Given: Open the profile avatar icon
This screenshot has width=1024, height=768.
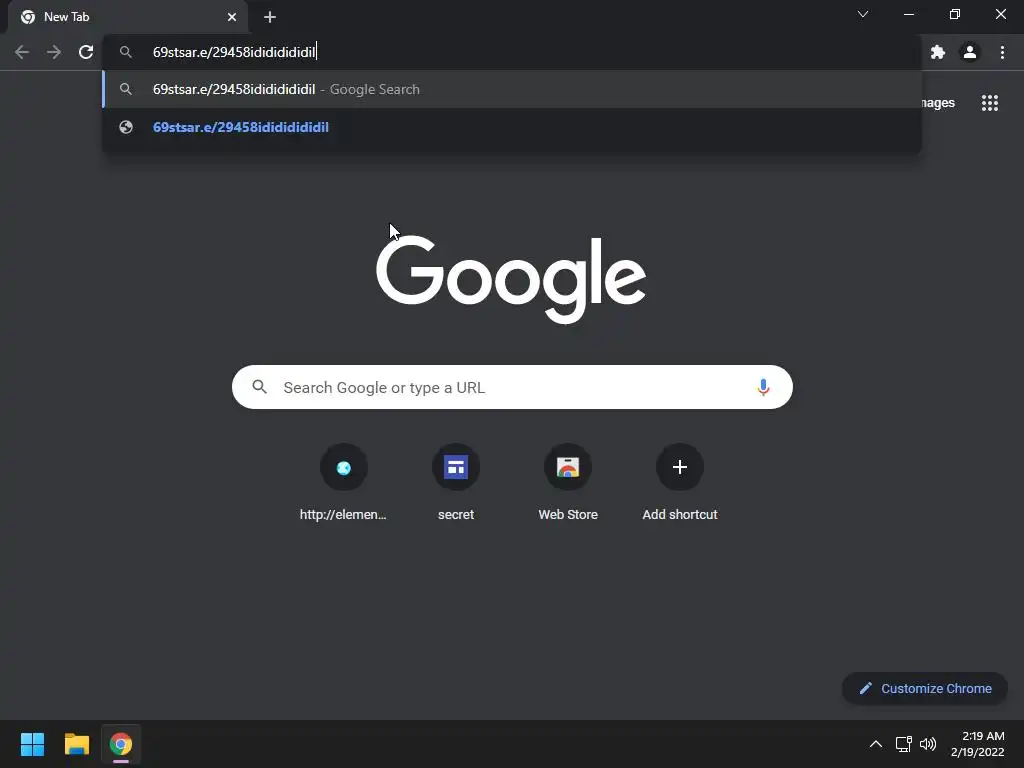Looking at the screenshot, I should (970, 52).
